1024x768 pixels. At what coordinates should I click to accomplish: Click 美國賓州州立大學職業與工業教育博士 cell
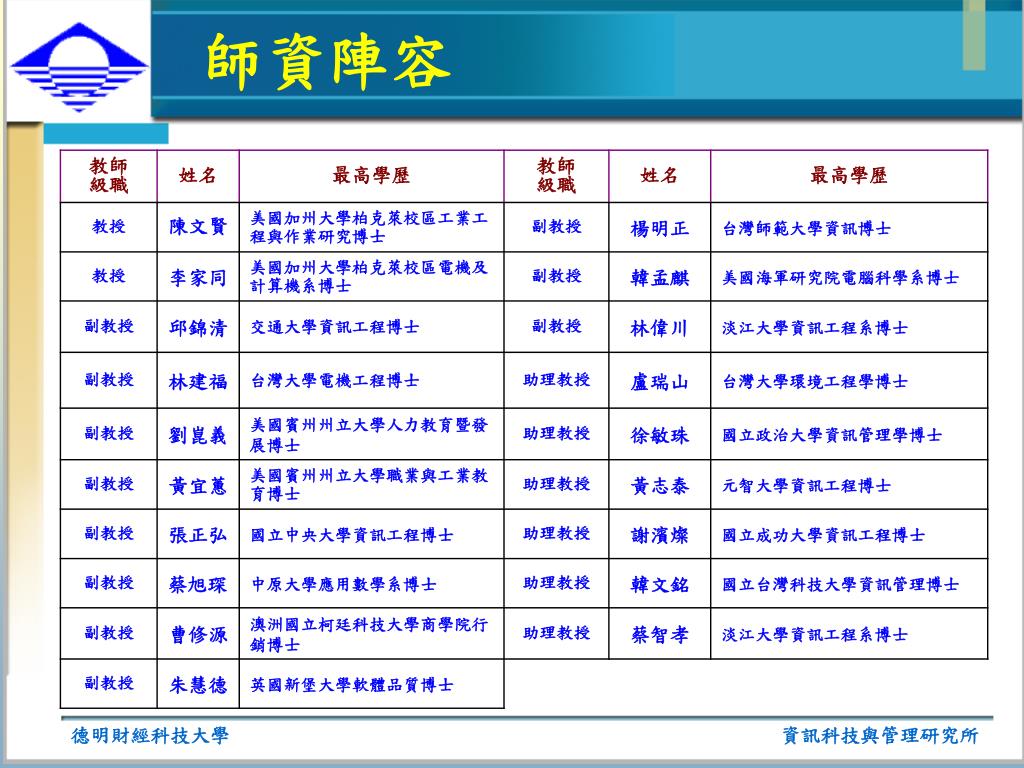(x=372, y=485)
